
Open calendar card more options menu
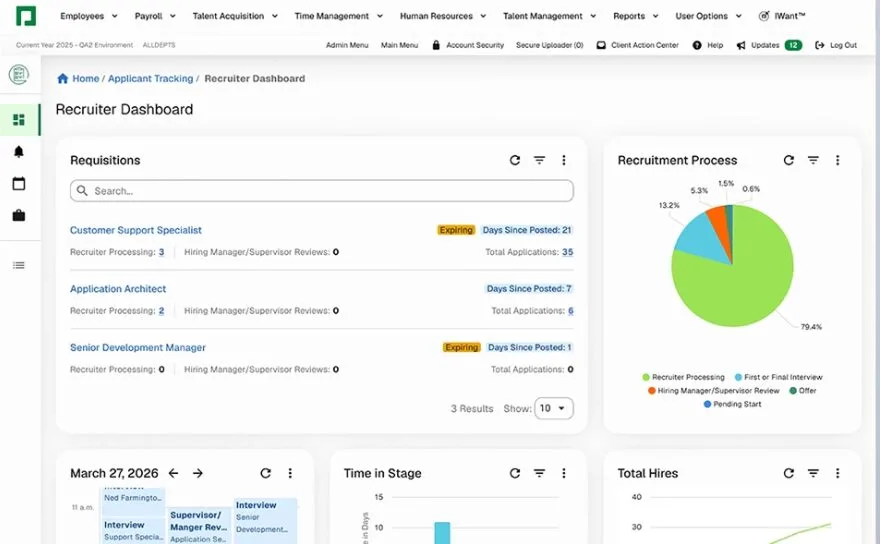[x=290, y=473]
